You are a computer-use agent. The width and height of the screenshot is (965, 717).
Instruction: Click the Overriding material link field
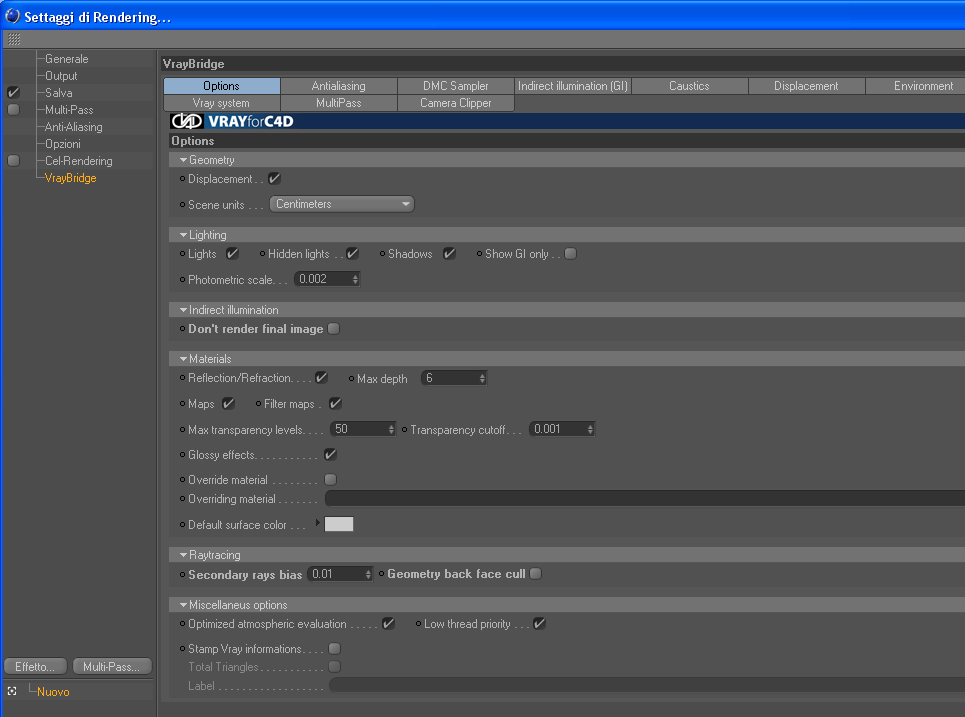pyautogui.click(x=644, y=499)
